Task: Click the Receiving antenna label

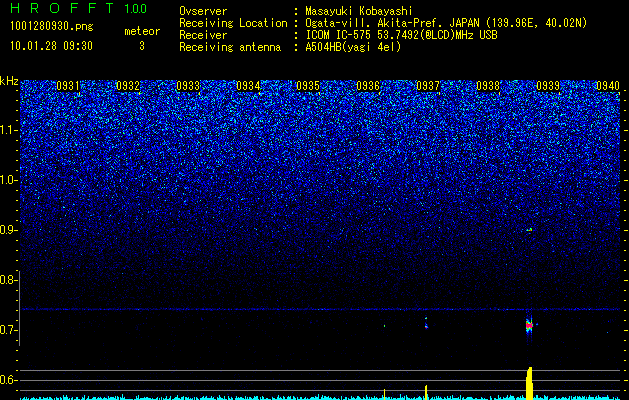Action: 230,47
